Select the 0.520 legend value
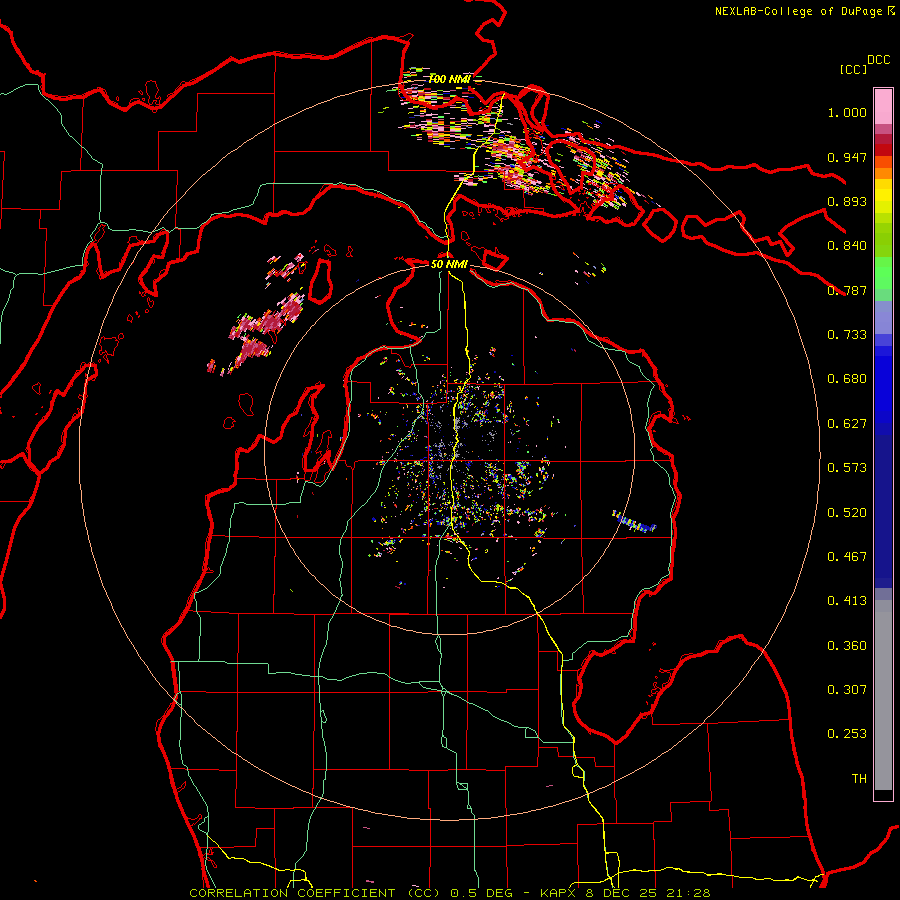This screenshot has height=900, width=900. coord(847,513)
